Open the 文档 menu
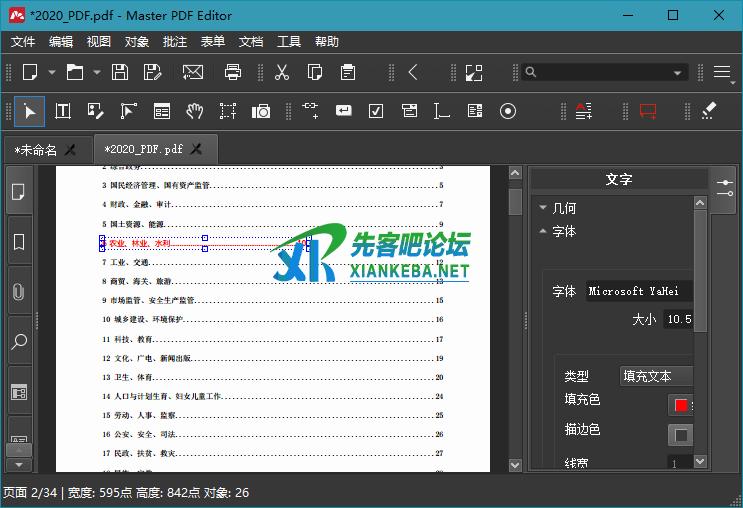This screenshot has width=743, height=508. tap(251, 42)
